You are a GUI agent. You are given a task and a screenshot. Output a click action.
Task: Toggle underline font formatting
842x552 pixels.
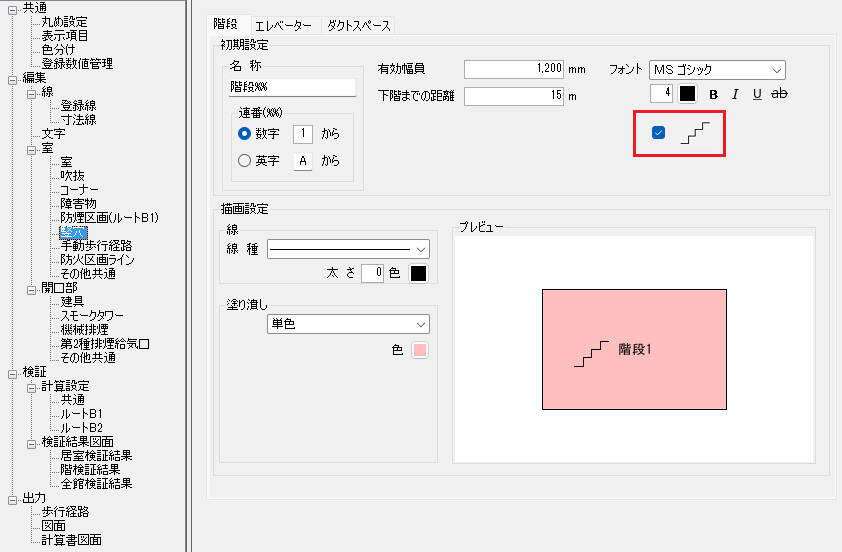pos(757,95)
